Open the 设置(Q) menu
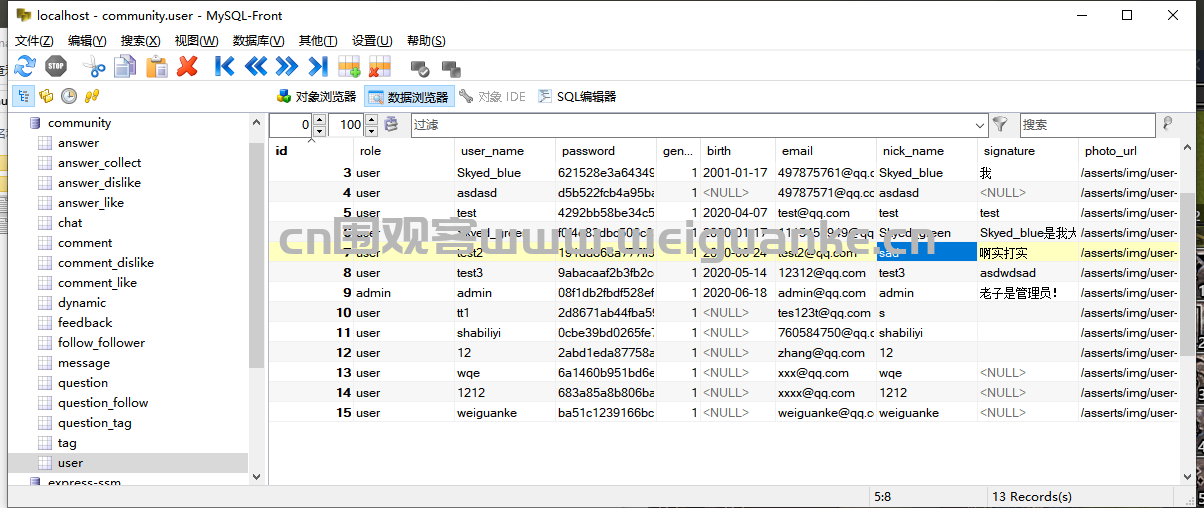Viewport: 1204px width, 508px height. 372,41
